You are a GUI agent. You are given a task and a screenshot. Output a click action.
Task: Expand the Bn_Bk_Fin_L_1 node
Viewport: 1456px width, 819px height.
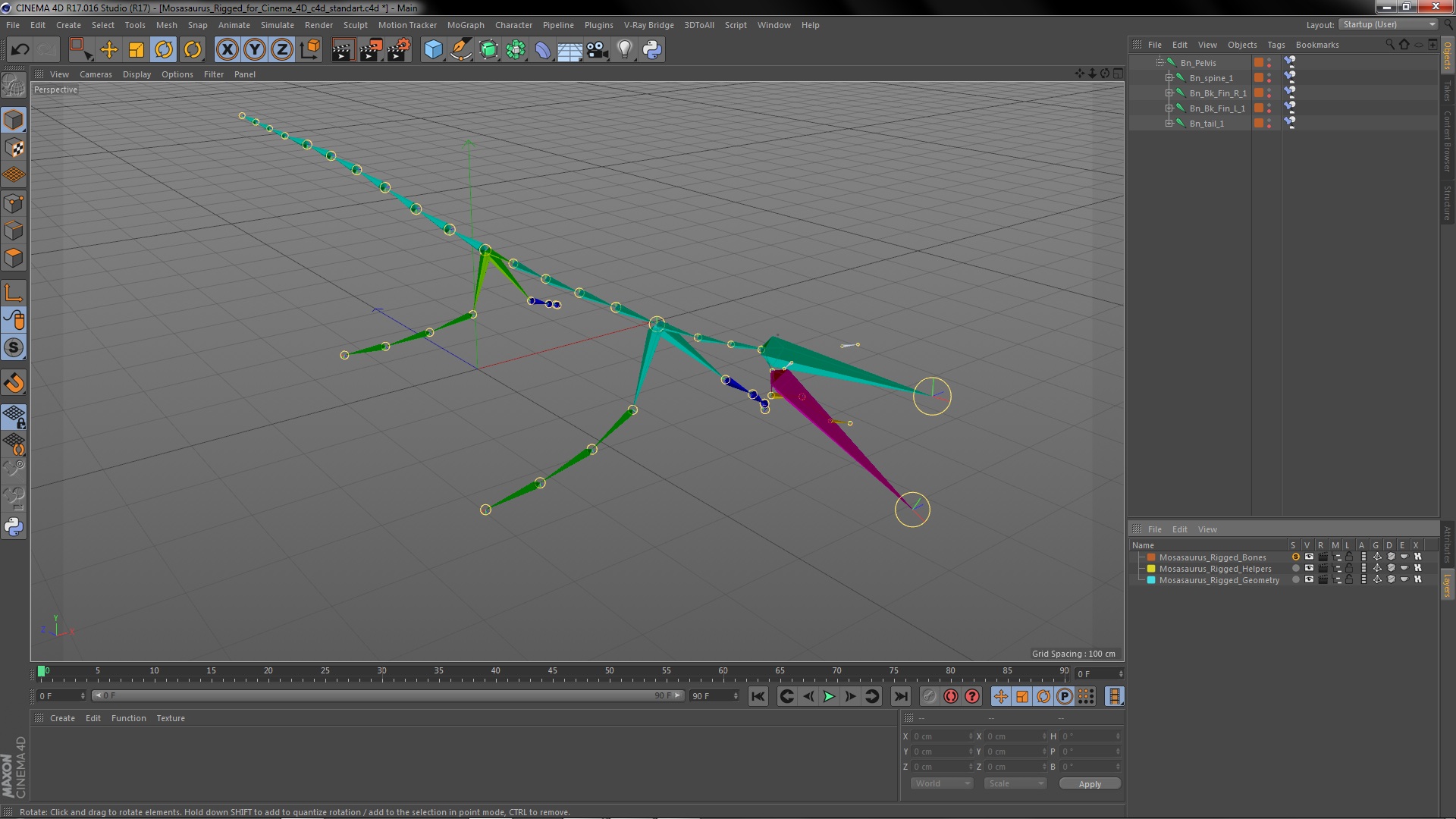pyautogui.click(x=1169, y=108)
